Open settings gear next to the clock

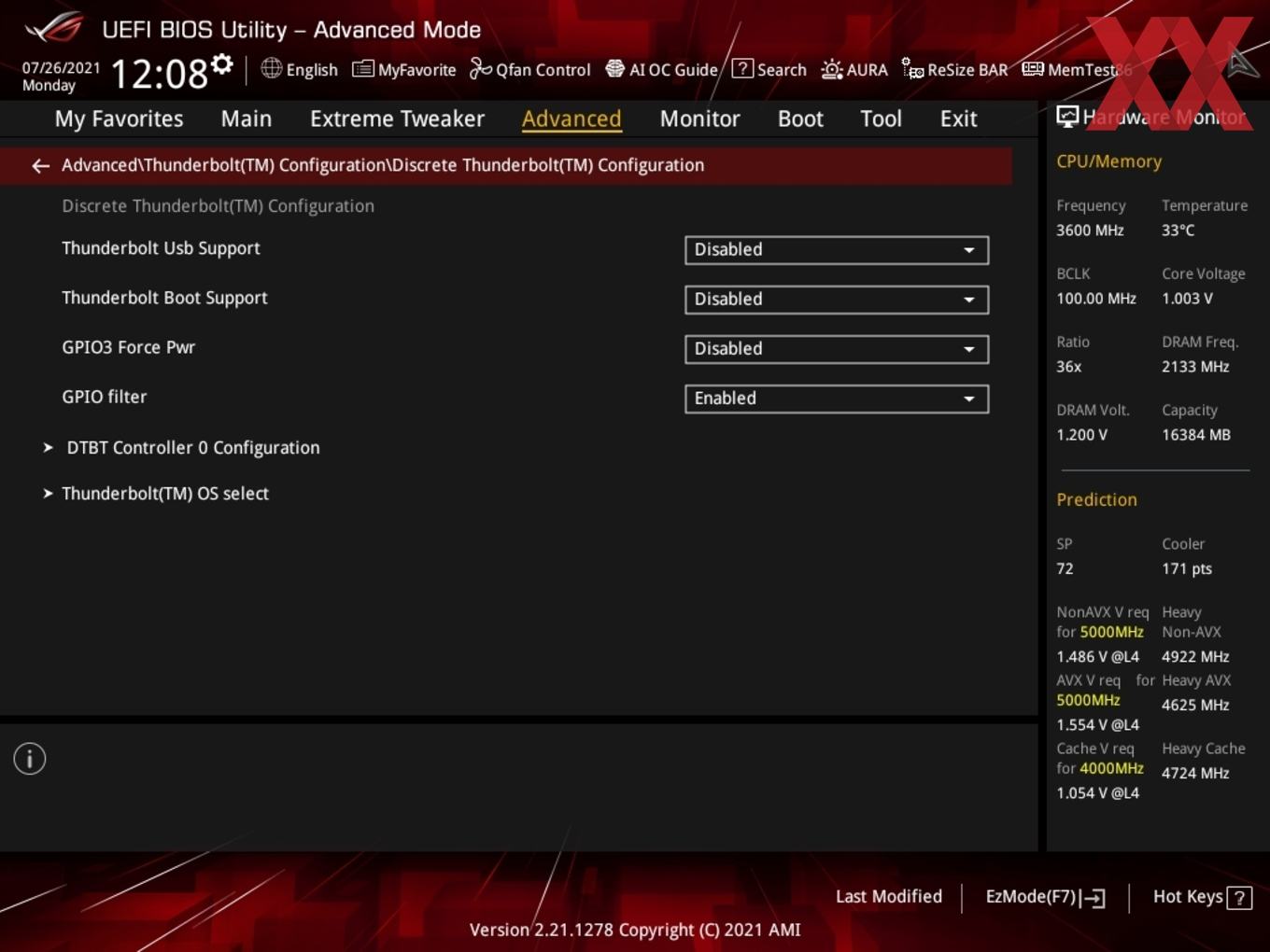222,64
